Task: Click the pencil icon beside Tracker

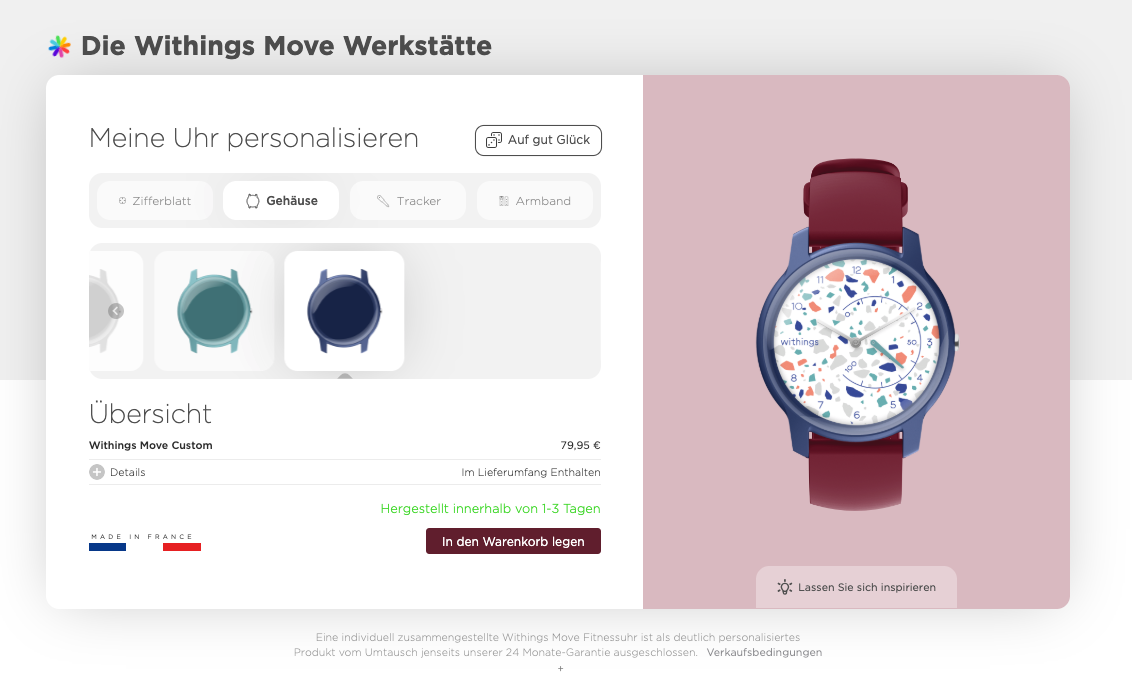Action: pos(383,201)
